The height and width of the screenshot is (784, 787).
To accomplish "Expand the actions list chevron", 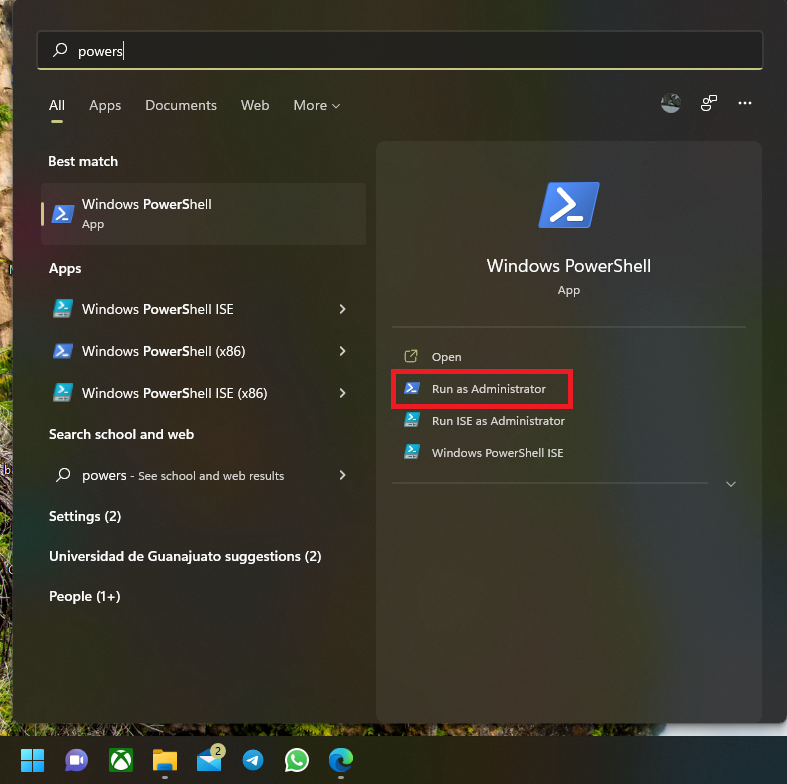I will click(730, 484).
